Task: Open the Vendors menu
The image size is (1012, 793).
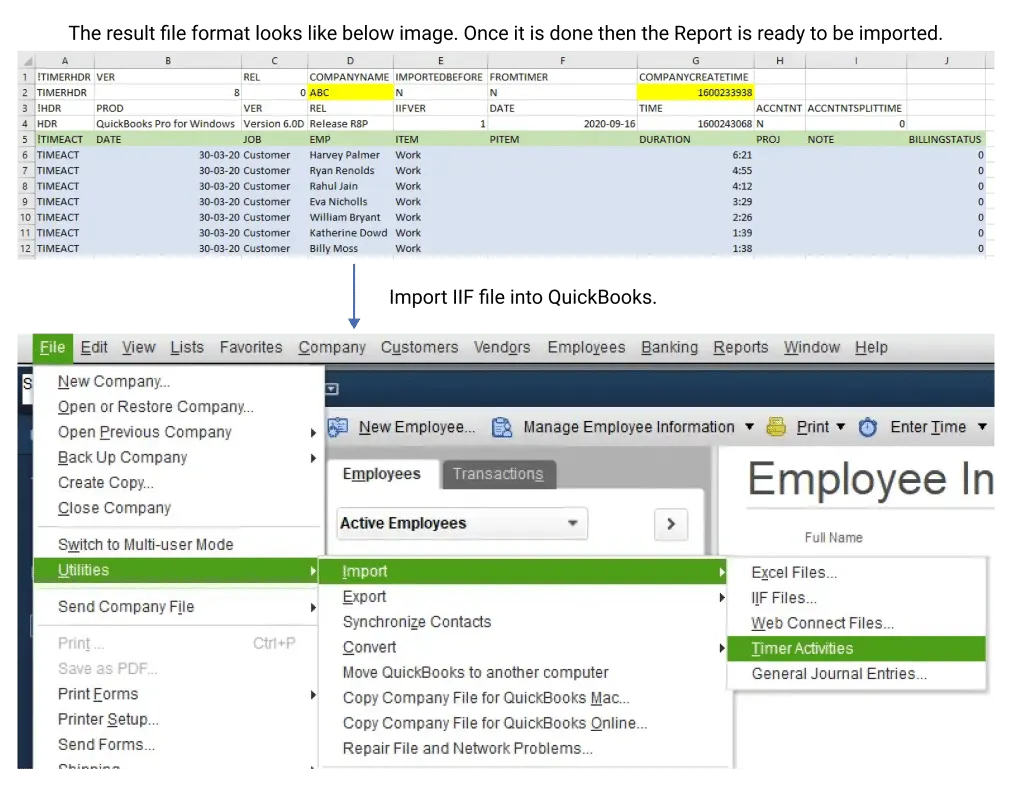Action: coord(502,348)
